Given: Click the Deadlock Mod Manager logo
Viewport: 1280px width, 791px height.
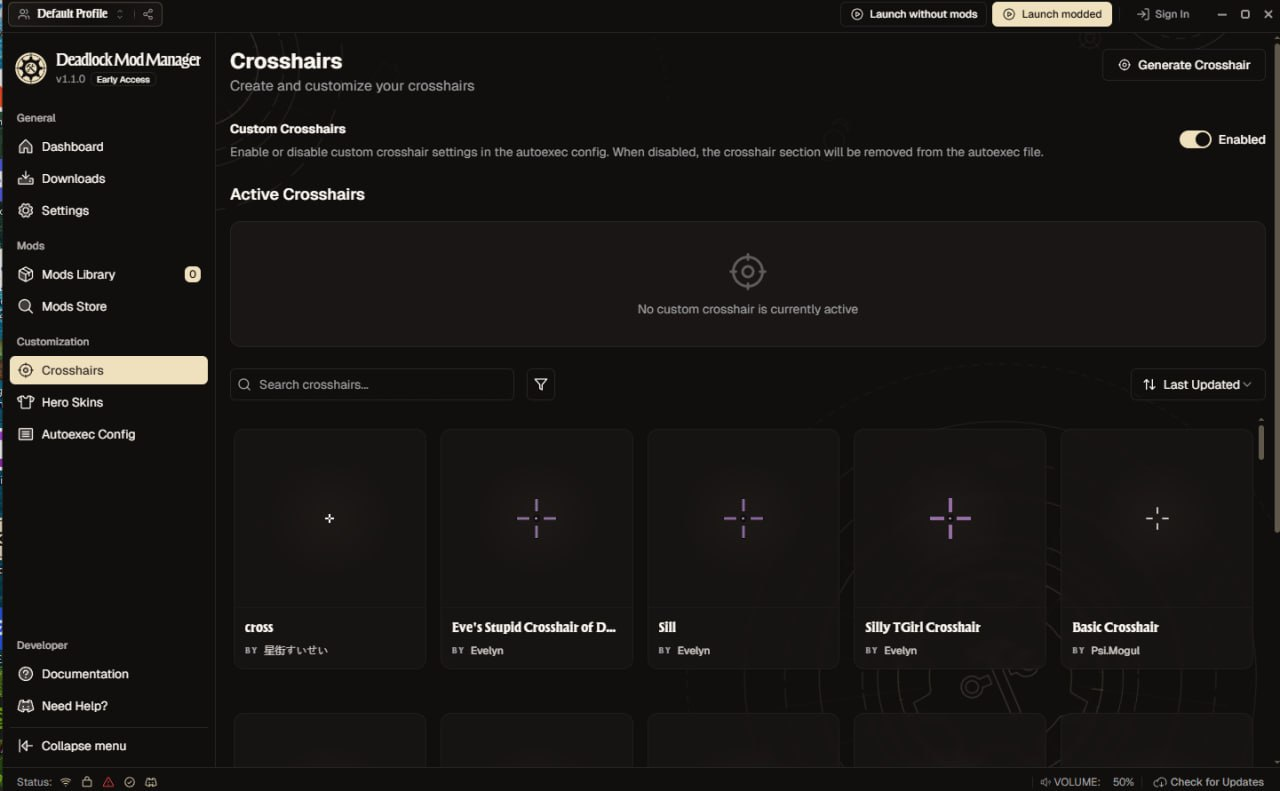Looking at the screenshot, I should (x=31, y=68).
